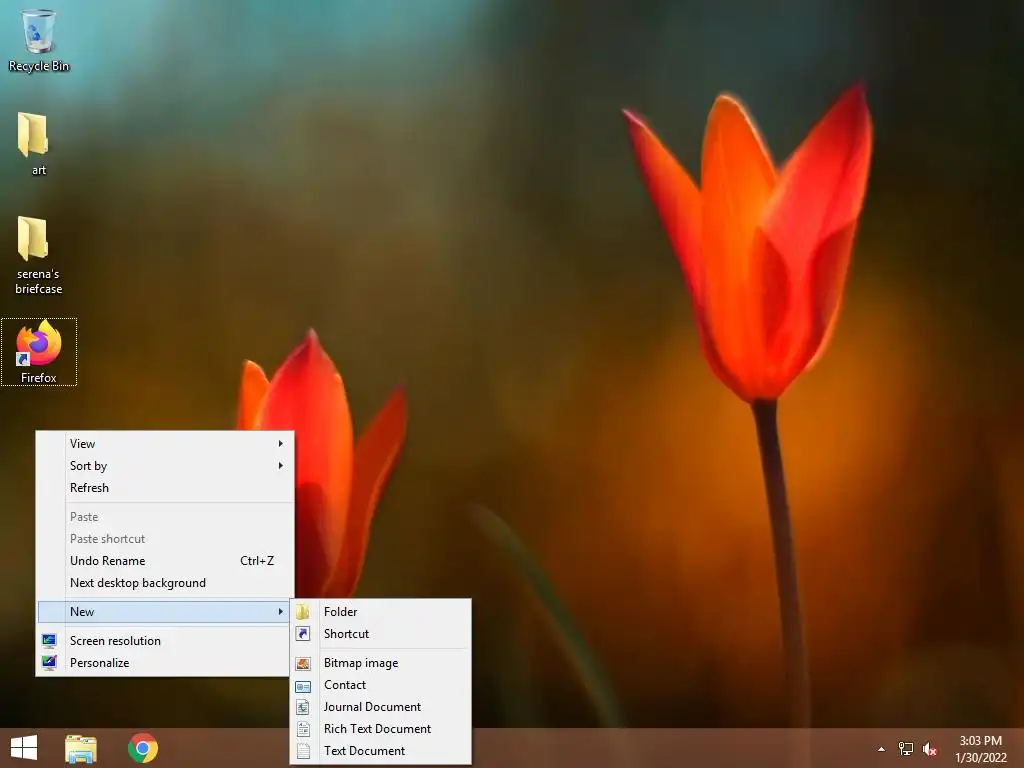
Task: Click the Shortcut arrow icon in submenu
Action: click(x=303, y=634)
